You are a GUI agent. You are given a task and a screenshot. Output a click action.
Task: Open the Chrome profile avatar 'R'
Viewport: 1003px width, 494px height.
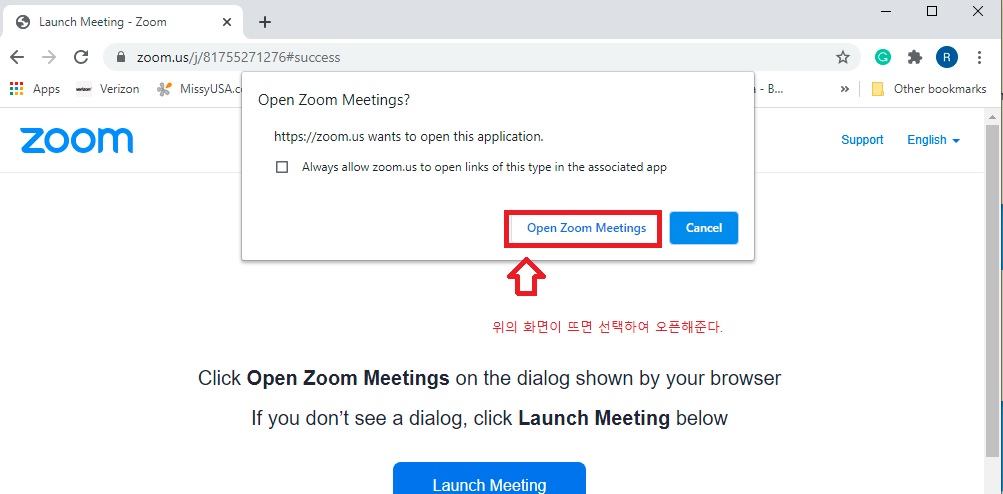pyautogui.click(x=946, y=57)
